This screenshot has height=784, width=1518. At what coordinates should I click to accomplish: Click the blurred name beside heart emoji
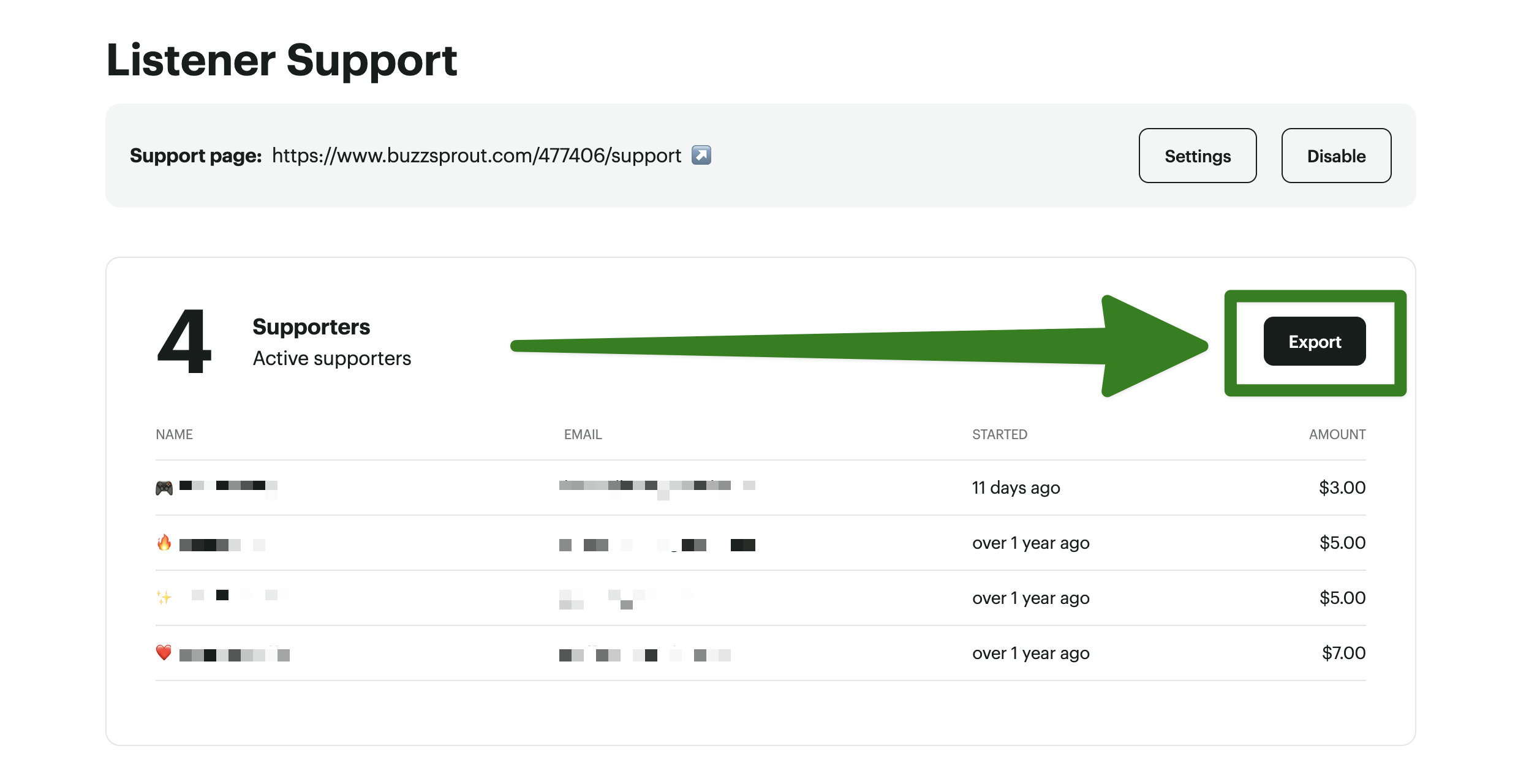pyautogui.click(x=234, y=655)
